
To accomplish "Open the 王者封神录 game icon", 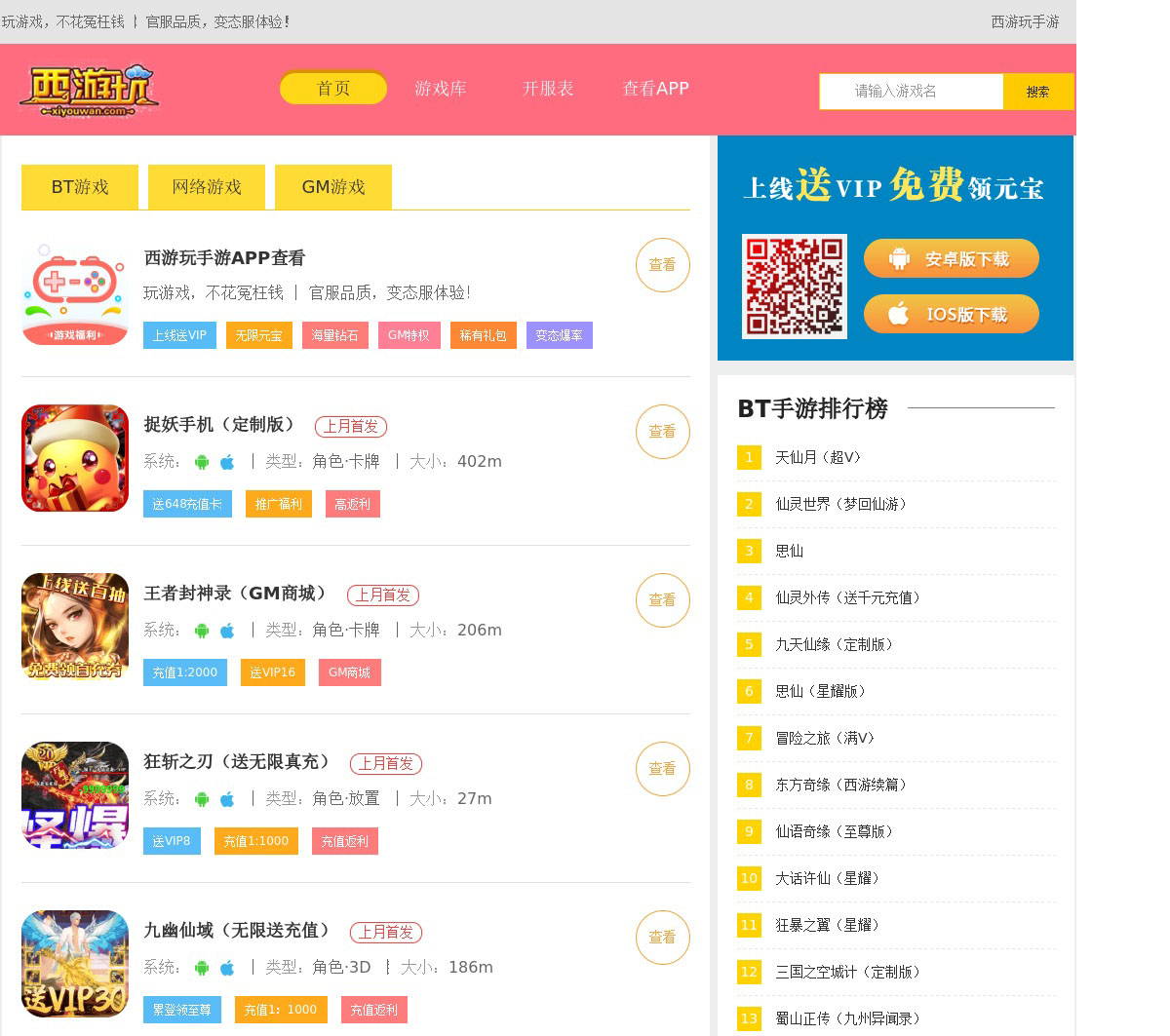I will pos(75,627).
